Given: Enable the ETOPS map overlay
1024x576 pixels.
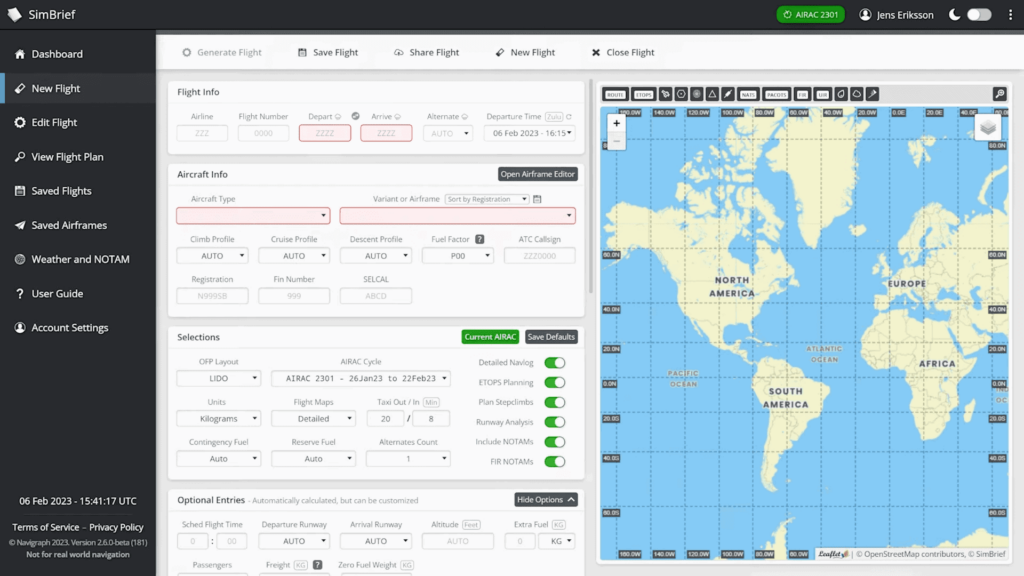Looking at the screenshot, I should point(643,94).
